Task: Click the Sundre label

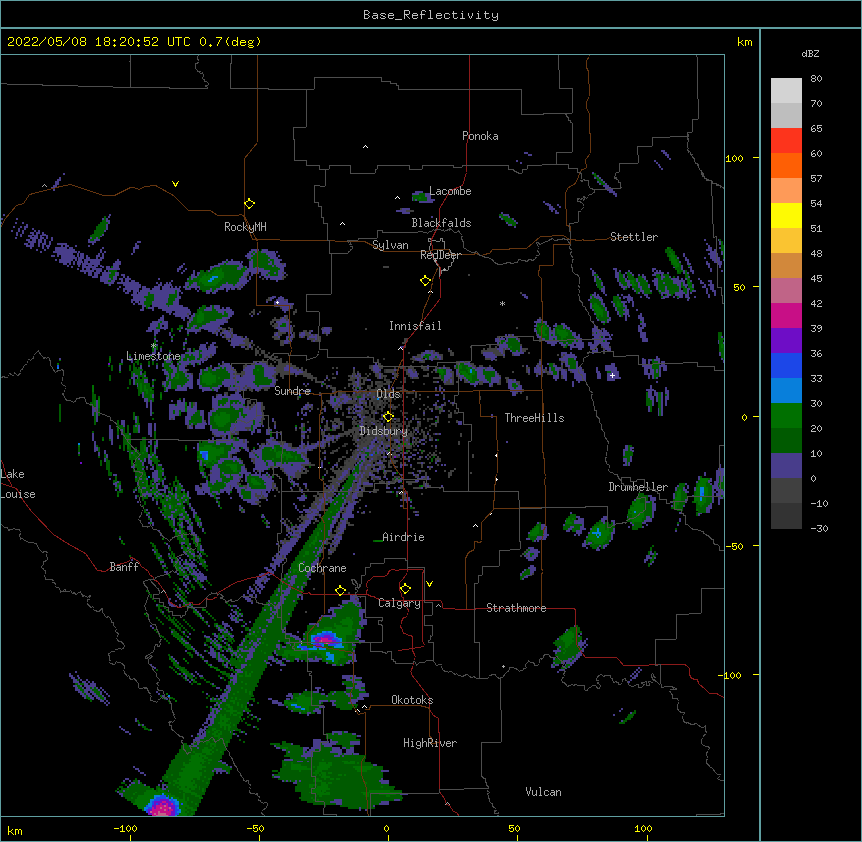Action: (x=292, y=391)
